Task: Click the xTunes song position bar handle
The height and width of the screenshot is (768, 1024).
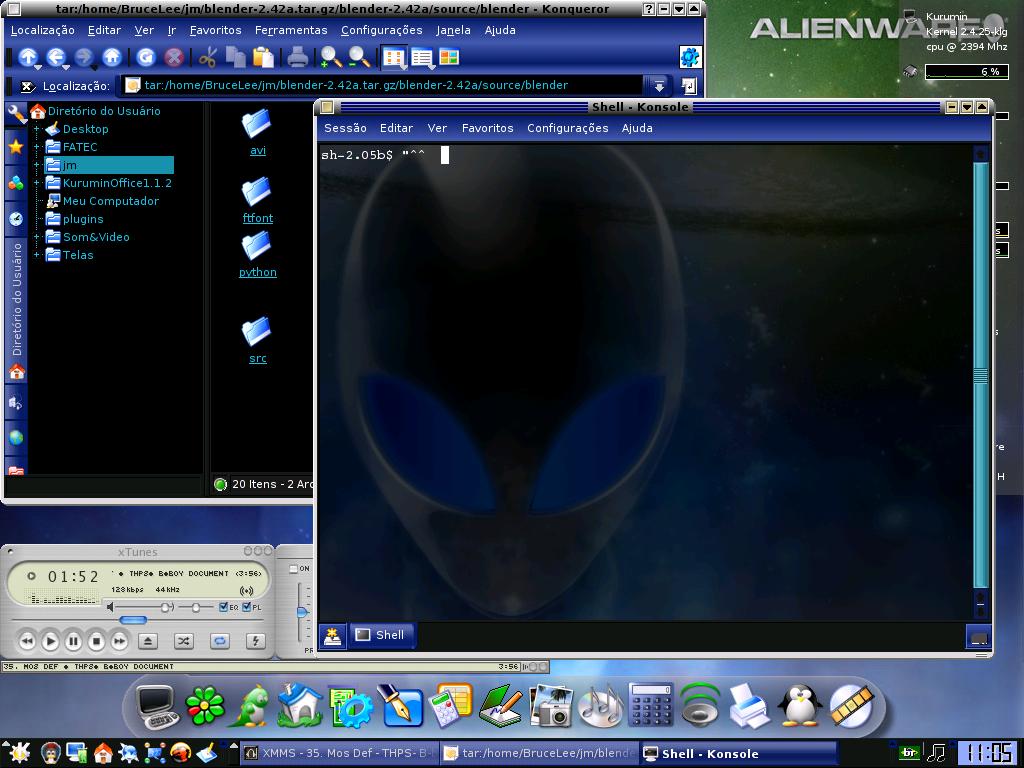Action: [133, 620]
